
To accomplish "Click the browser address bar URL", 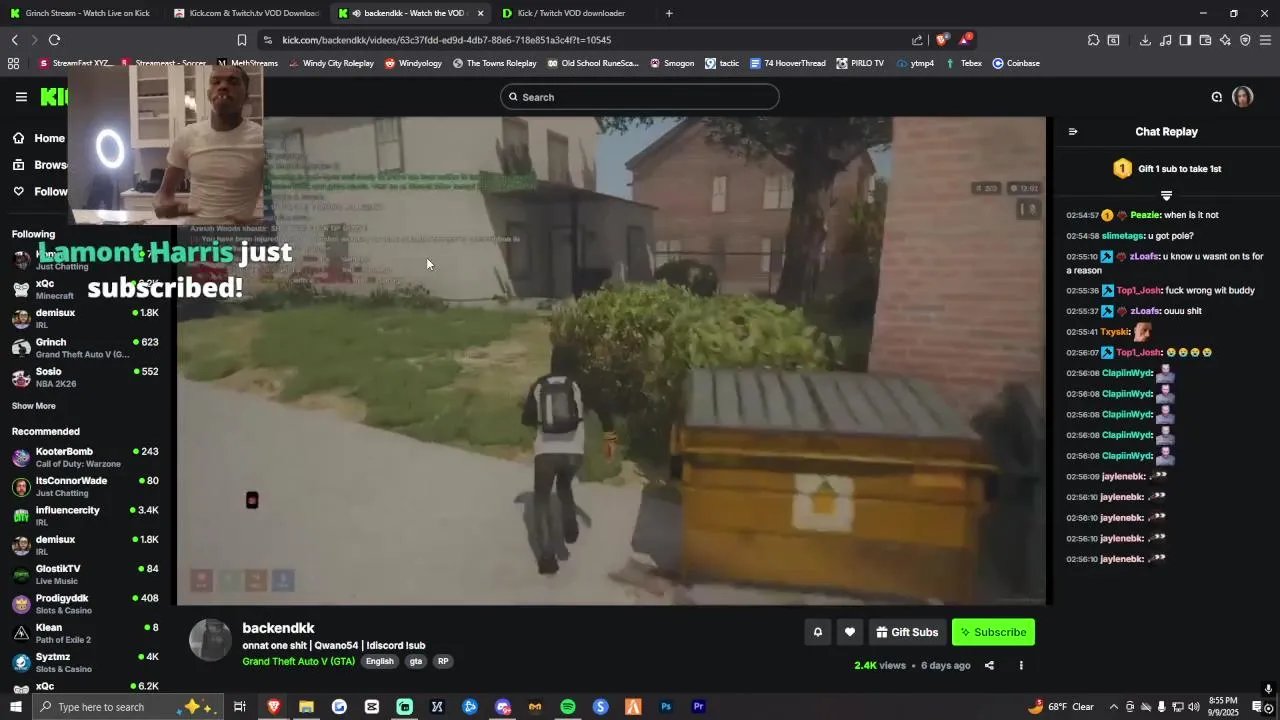I will (x=447, y=40).
